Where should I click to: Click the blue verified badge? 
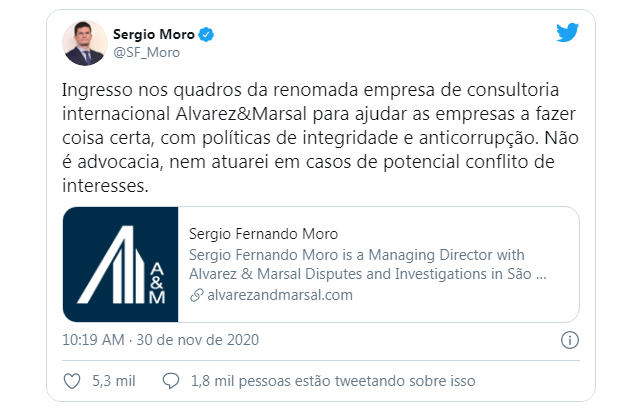(x=205, y=34)
